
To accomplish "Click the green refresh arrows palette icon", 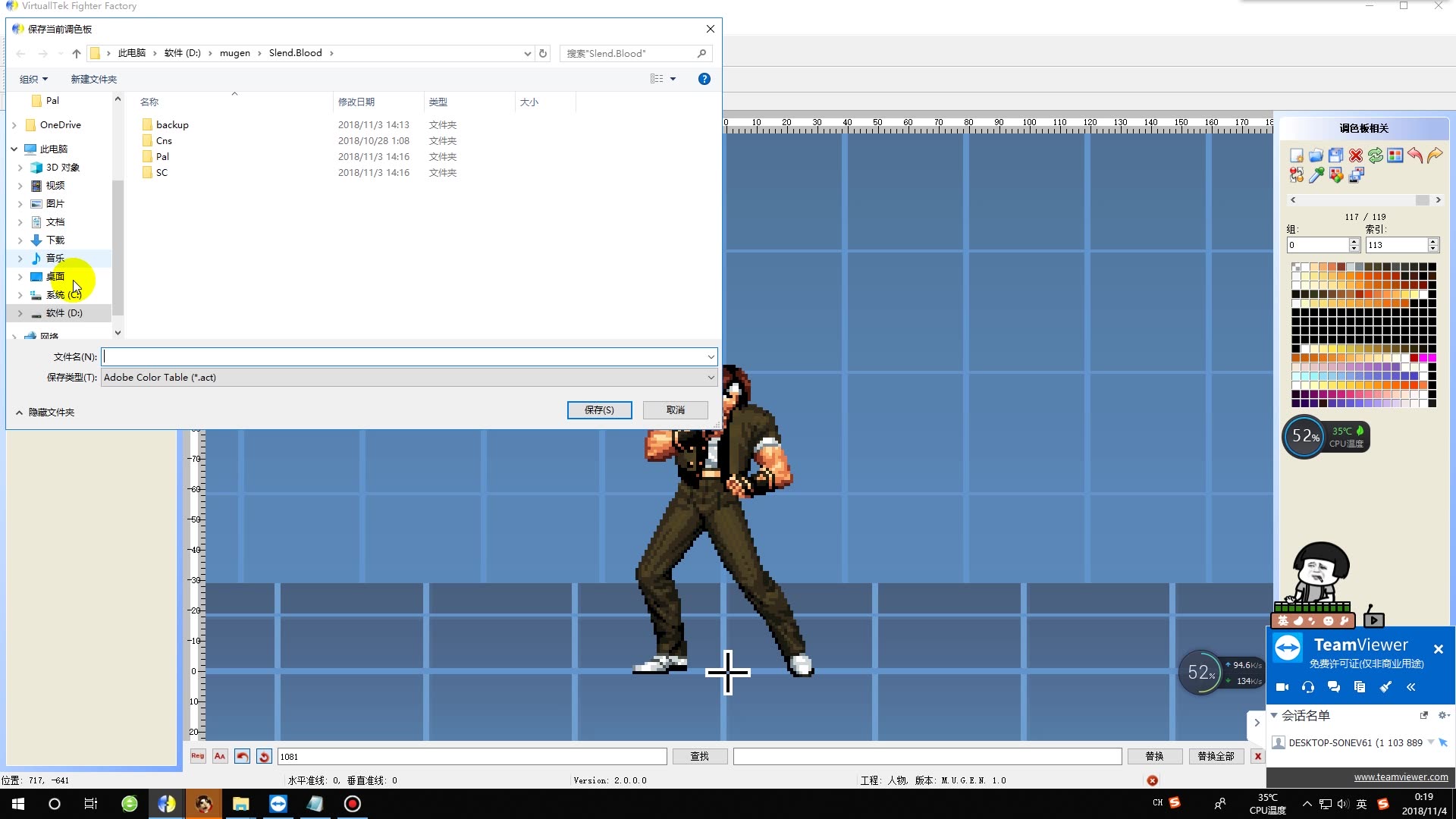I will click(1376, 155).
